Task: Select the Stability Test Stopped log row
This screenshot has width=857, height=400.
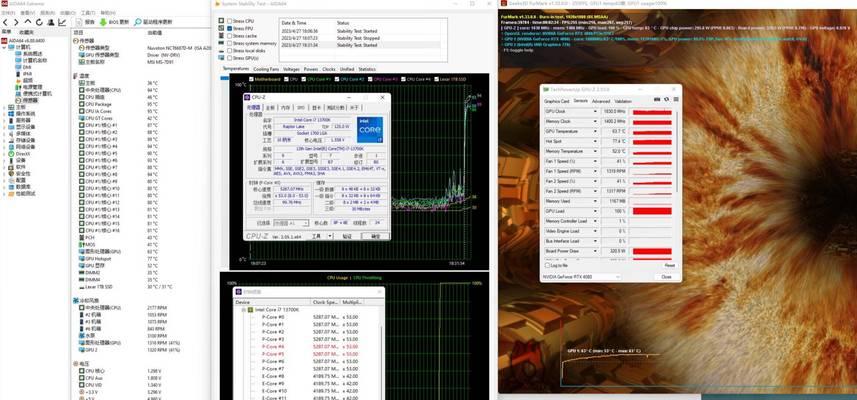Action: pyautogui.click(x=362, y=39)
